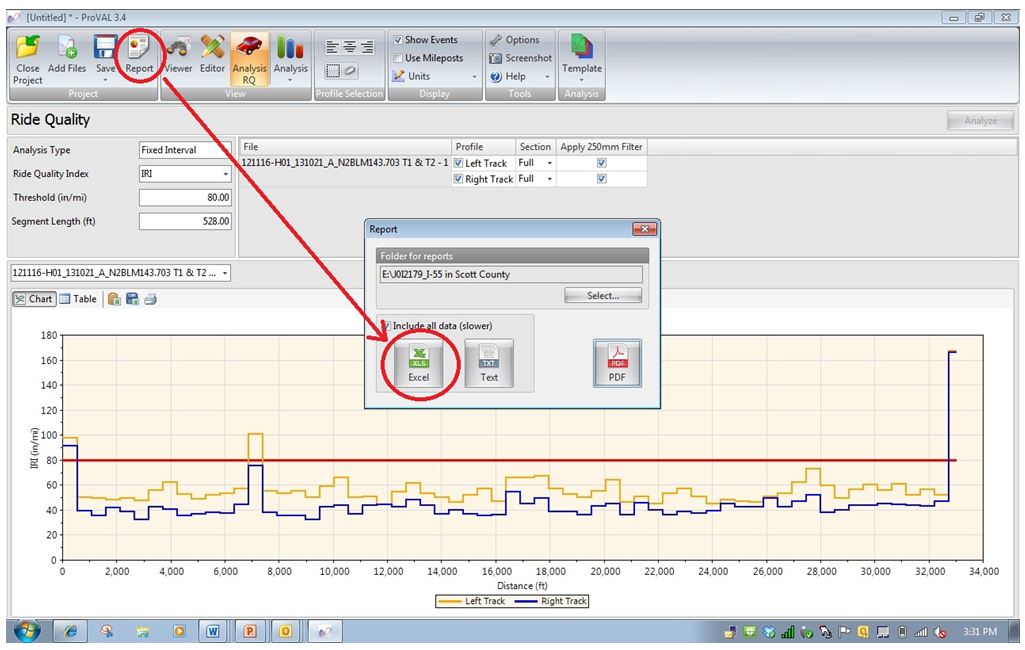Click the Analyze button
The height and width of the screenshot is (650, 1025).
(981, 120)
